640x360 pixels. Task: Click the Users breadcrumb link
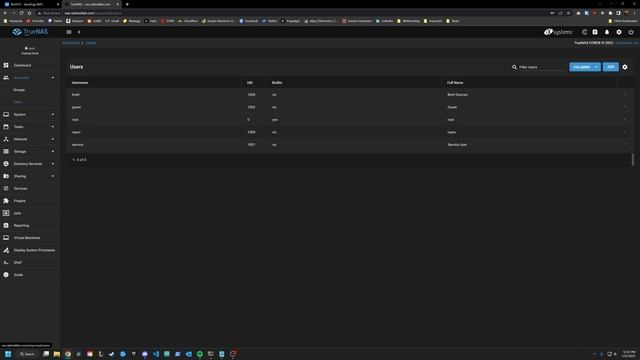coord(91,43)
